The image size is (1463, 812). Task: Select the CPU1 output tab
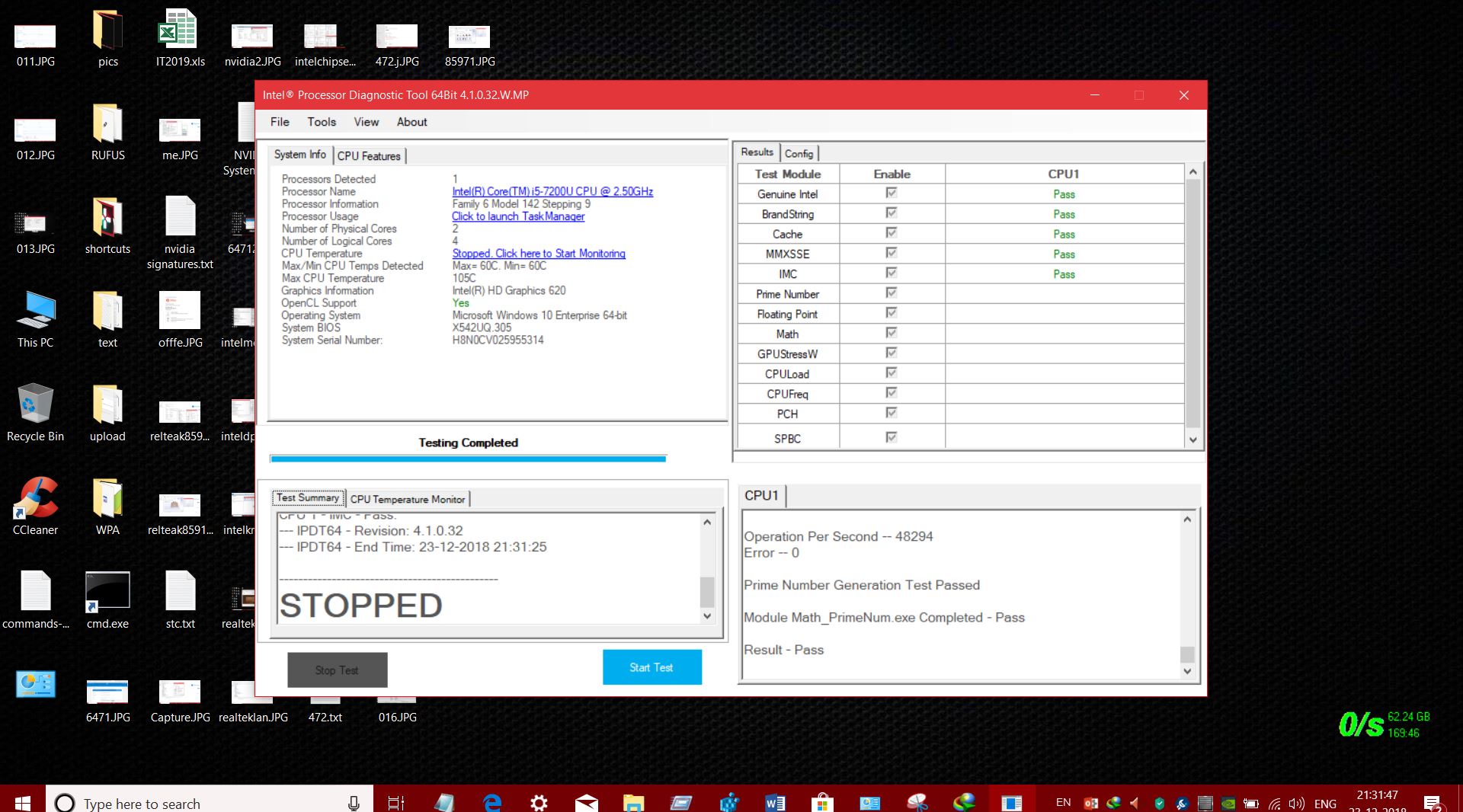(x=761, y=496)
